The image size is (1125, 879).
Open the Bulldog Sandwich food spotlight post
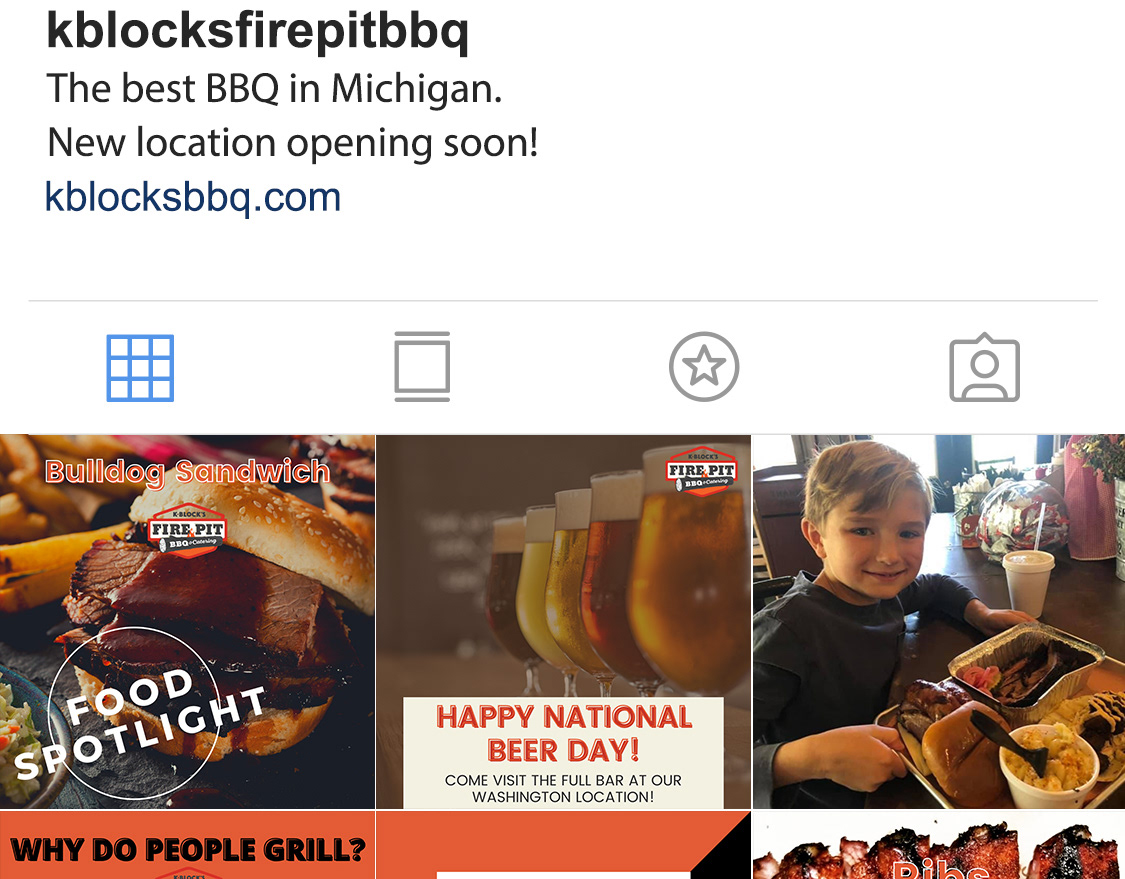click(187, 621)
